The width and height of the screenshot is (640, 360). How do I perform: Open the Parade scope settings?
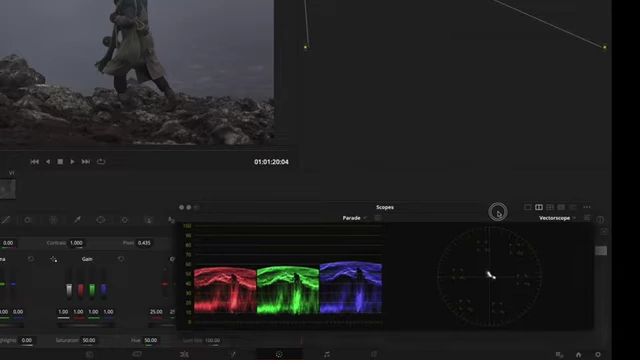378,218
